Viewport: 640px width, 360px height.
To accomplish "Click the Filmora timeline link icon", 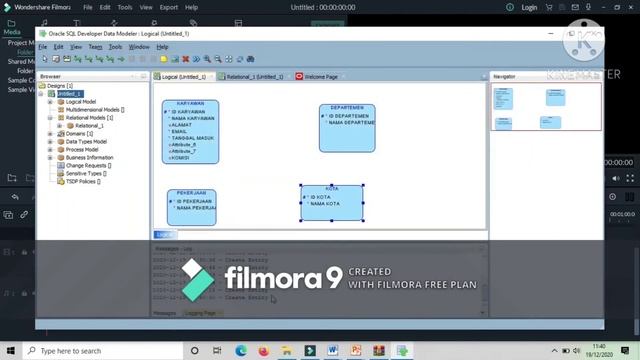I will click(24, 214).
